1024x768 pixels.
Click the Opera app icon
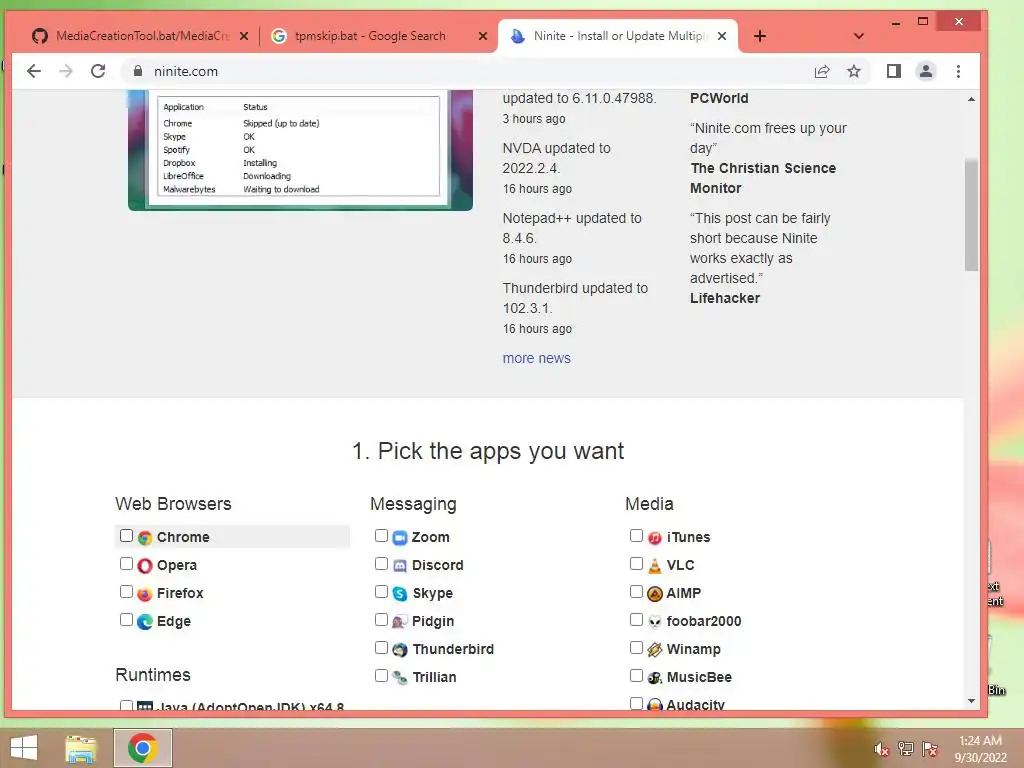pos(145,566)
